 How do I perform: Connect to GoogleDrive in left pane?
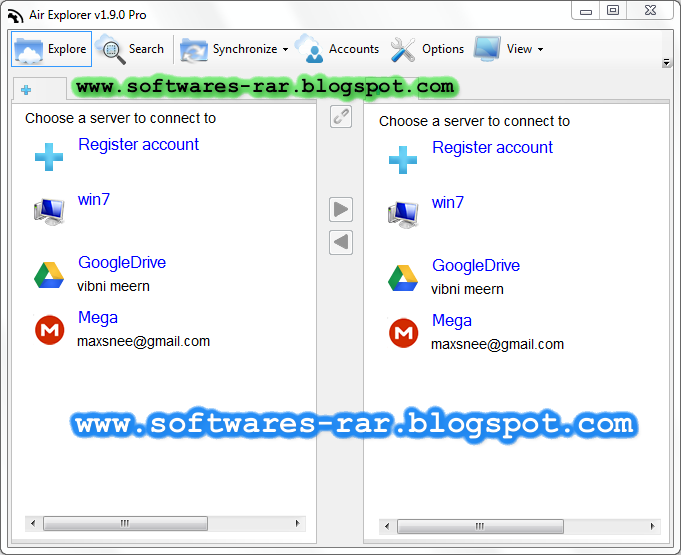tap(122, 262)
